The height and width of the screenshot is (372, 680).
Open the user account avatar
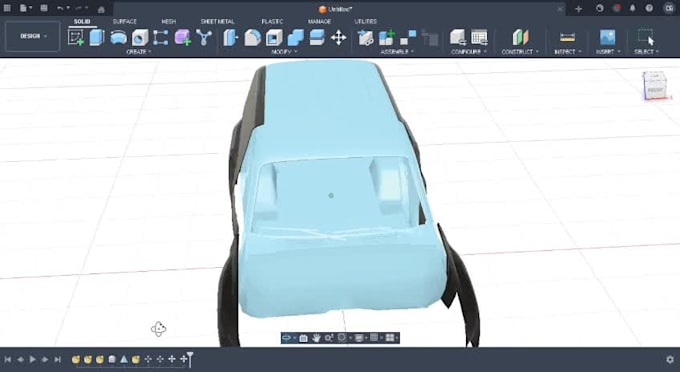(x=668, y=8)
